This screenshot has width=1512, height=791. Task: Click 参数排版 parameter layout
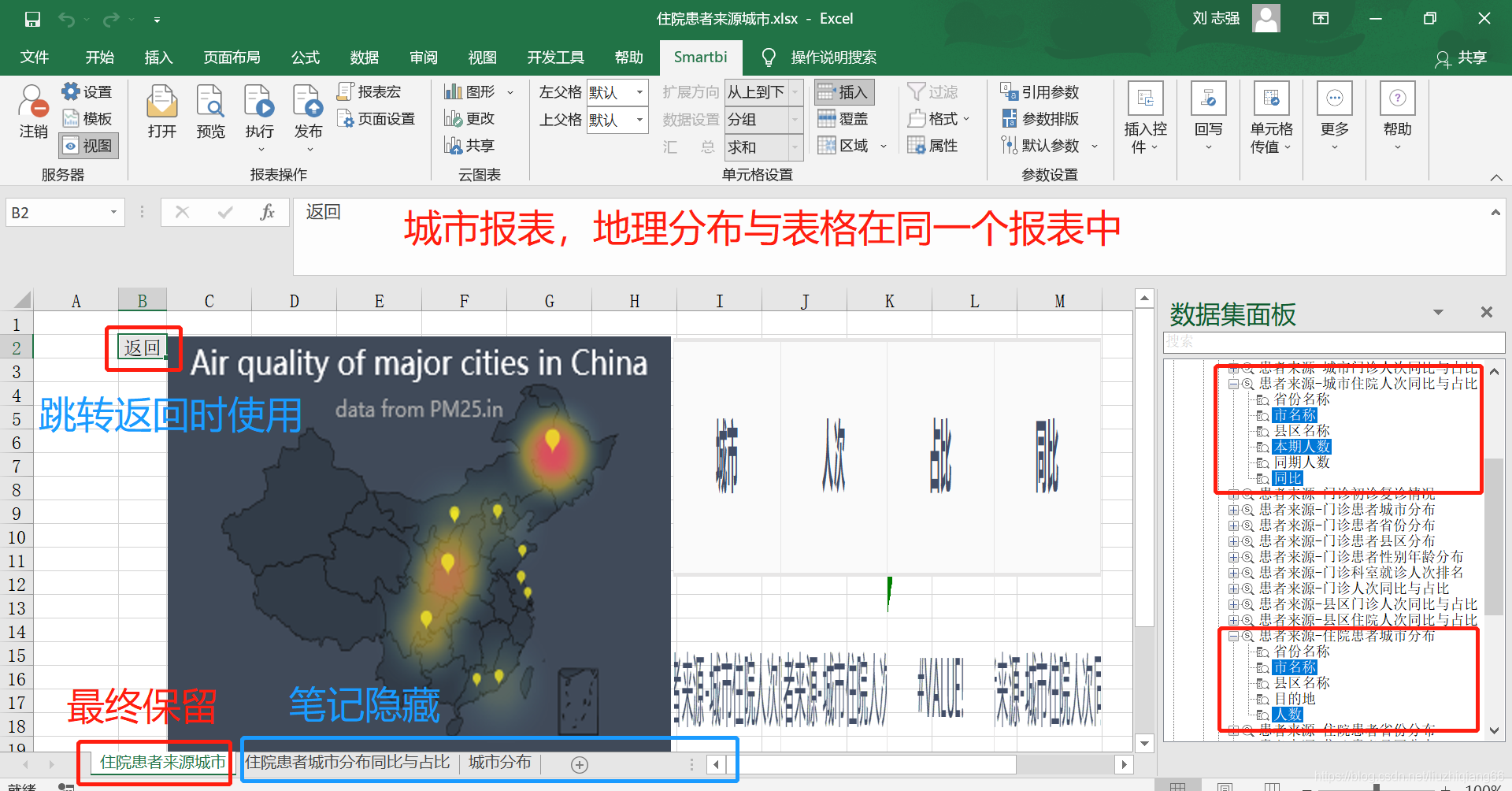coord(1039,119)
